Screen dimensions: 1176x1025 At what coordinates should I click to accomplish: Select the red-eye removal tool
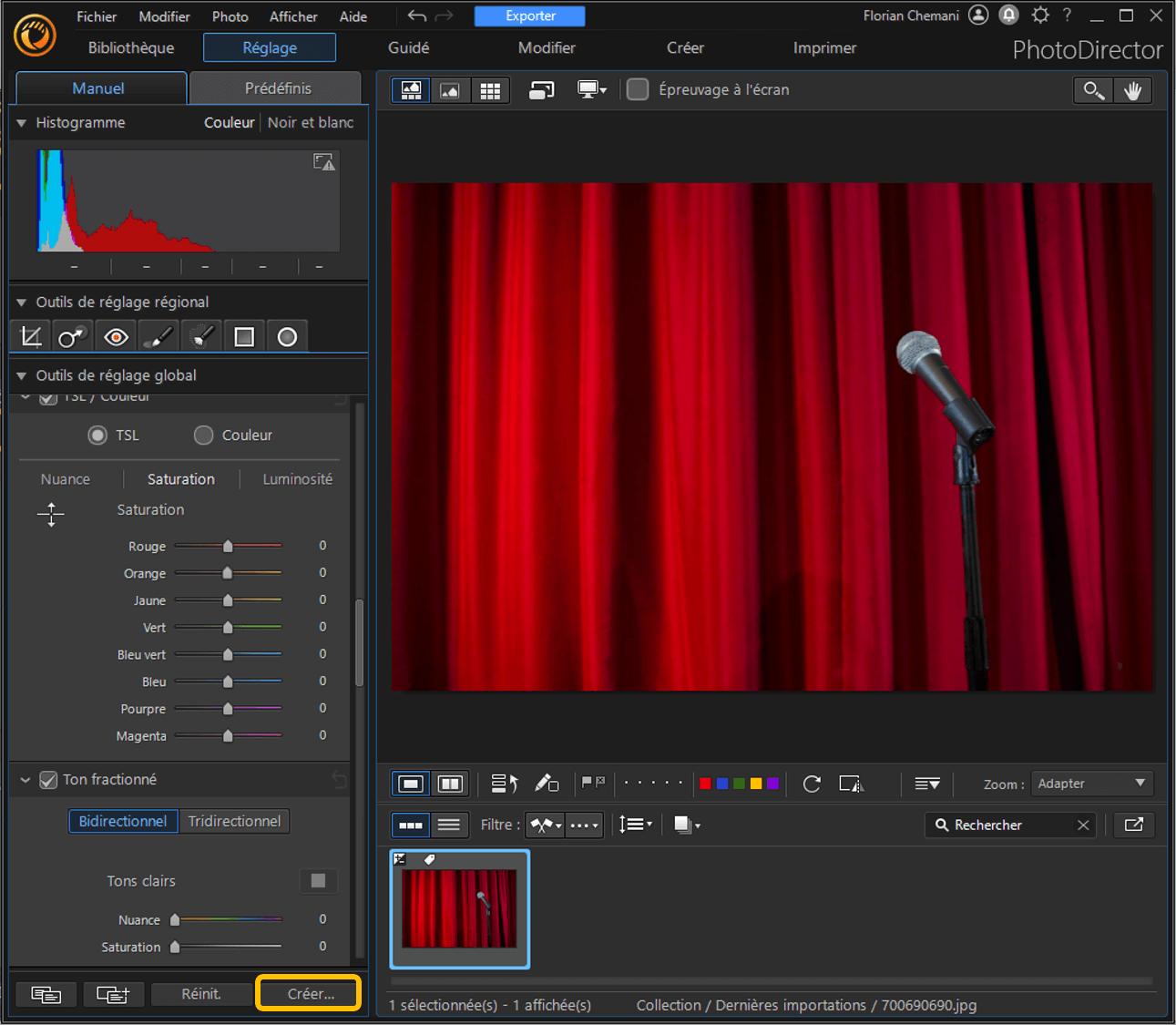click(x=116, y=337)
